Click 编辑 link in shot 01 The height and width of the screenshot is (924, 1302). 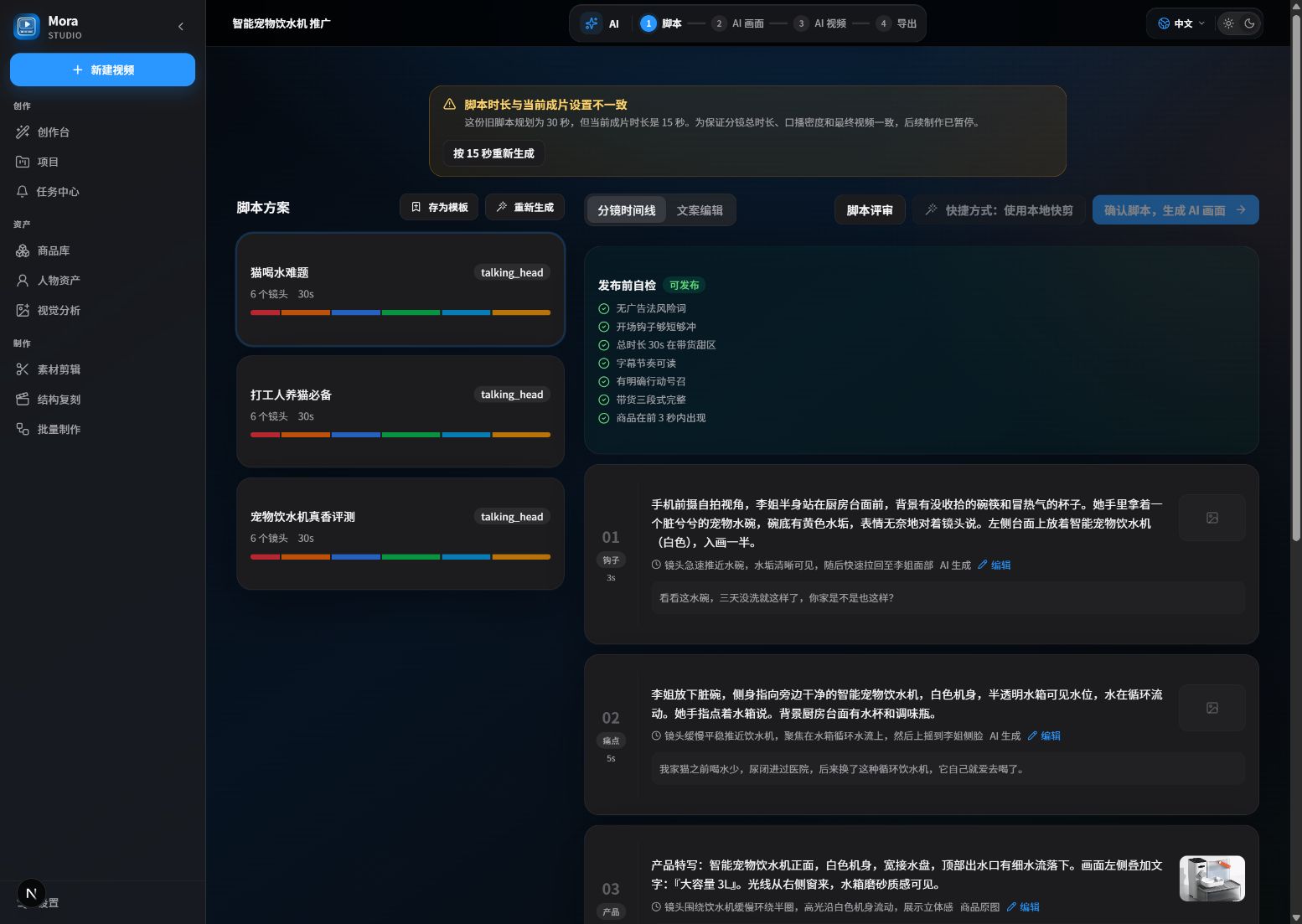click(995, 565)
